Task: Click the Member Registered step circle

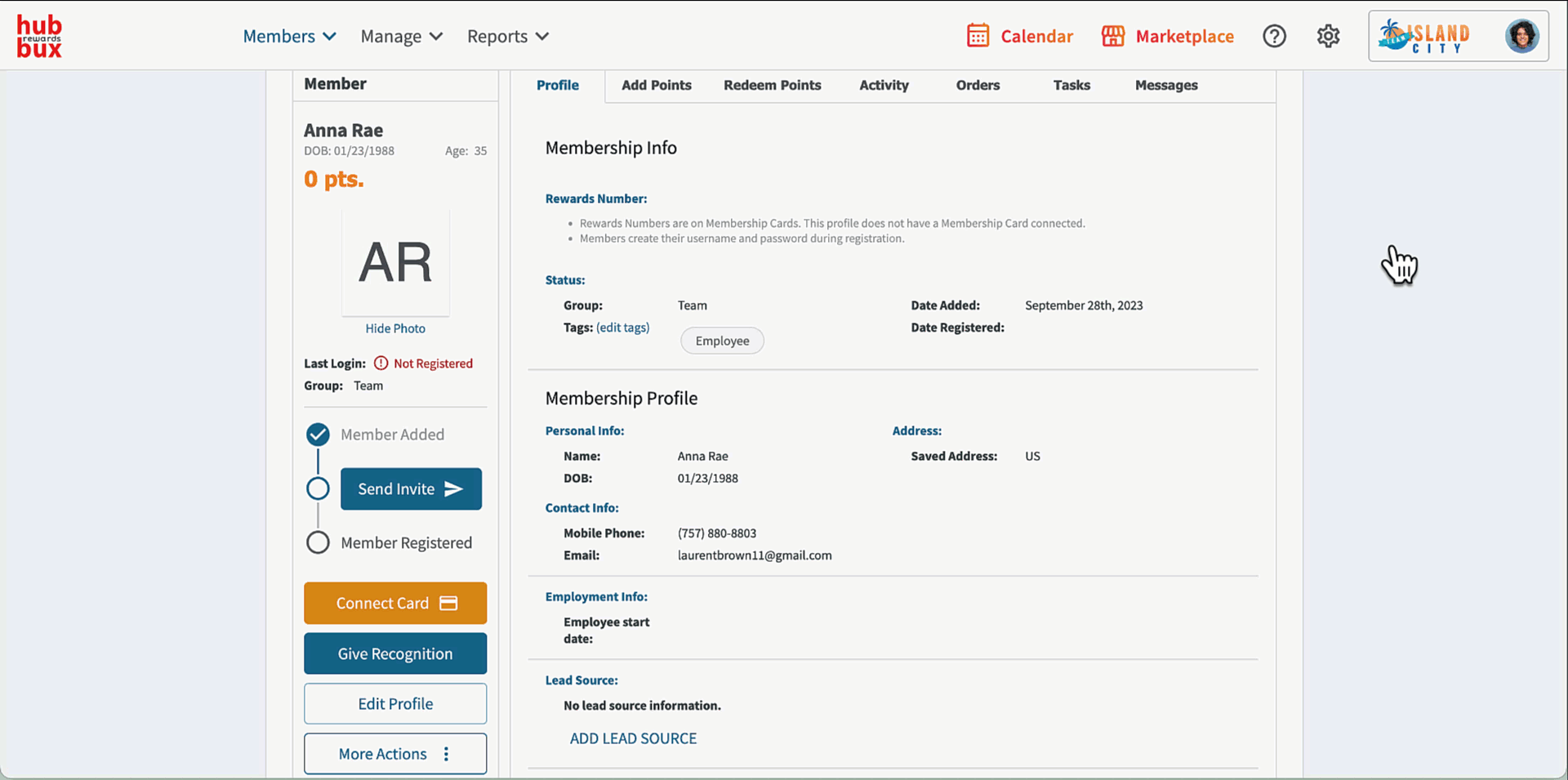Action: [318, 542]
